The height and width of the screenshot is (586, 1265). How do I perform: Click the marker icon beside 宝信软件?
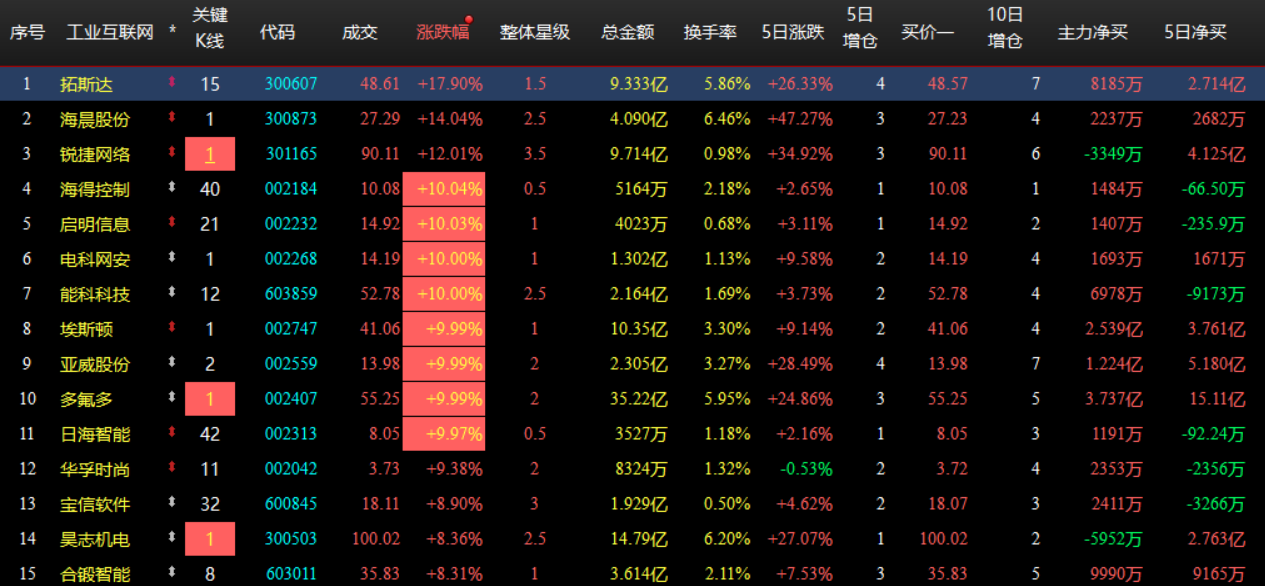tap(172, 504)
